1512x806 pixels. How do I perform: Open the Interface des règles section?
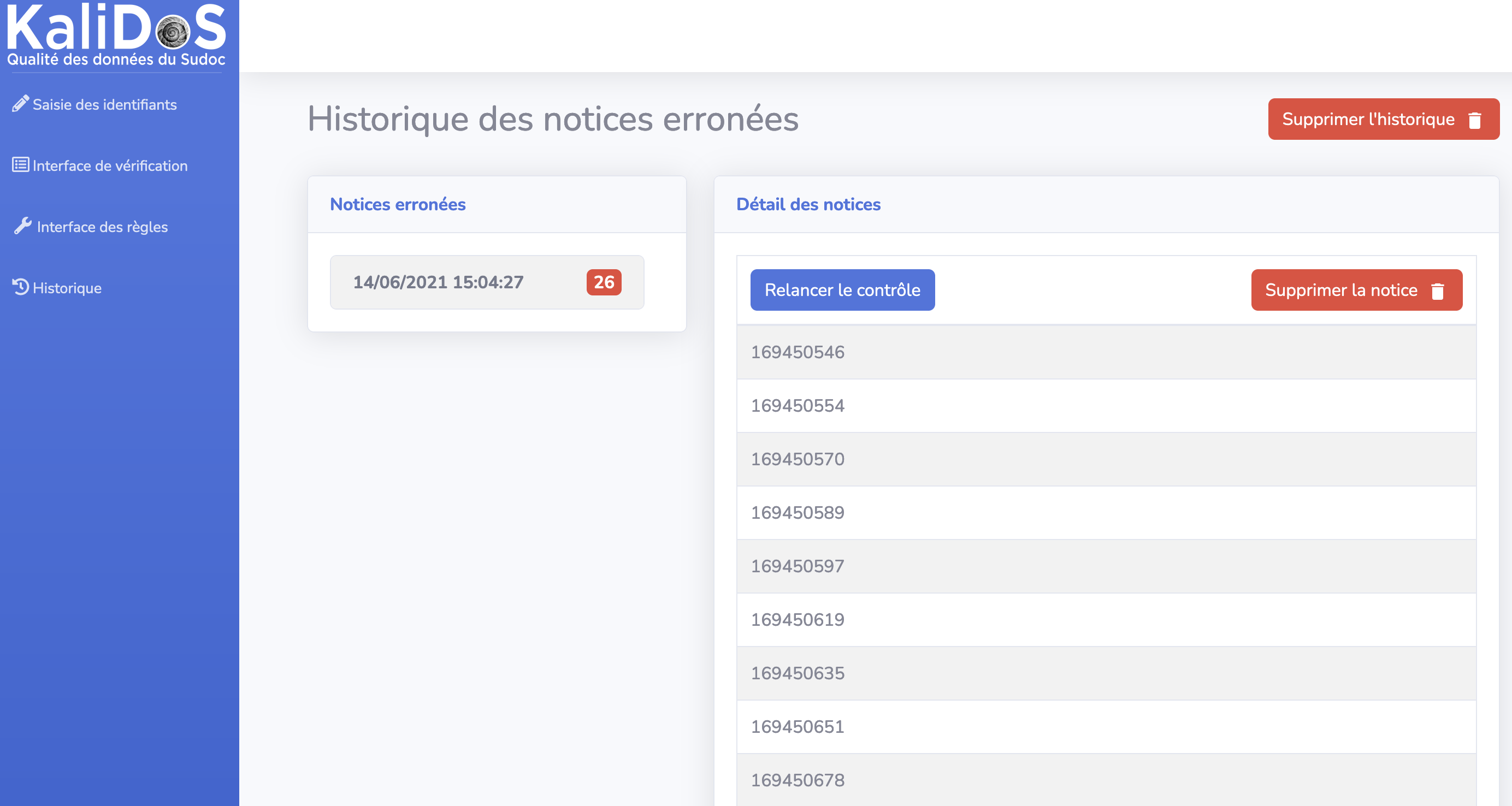pyautogui.click(x=102, y=227)
